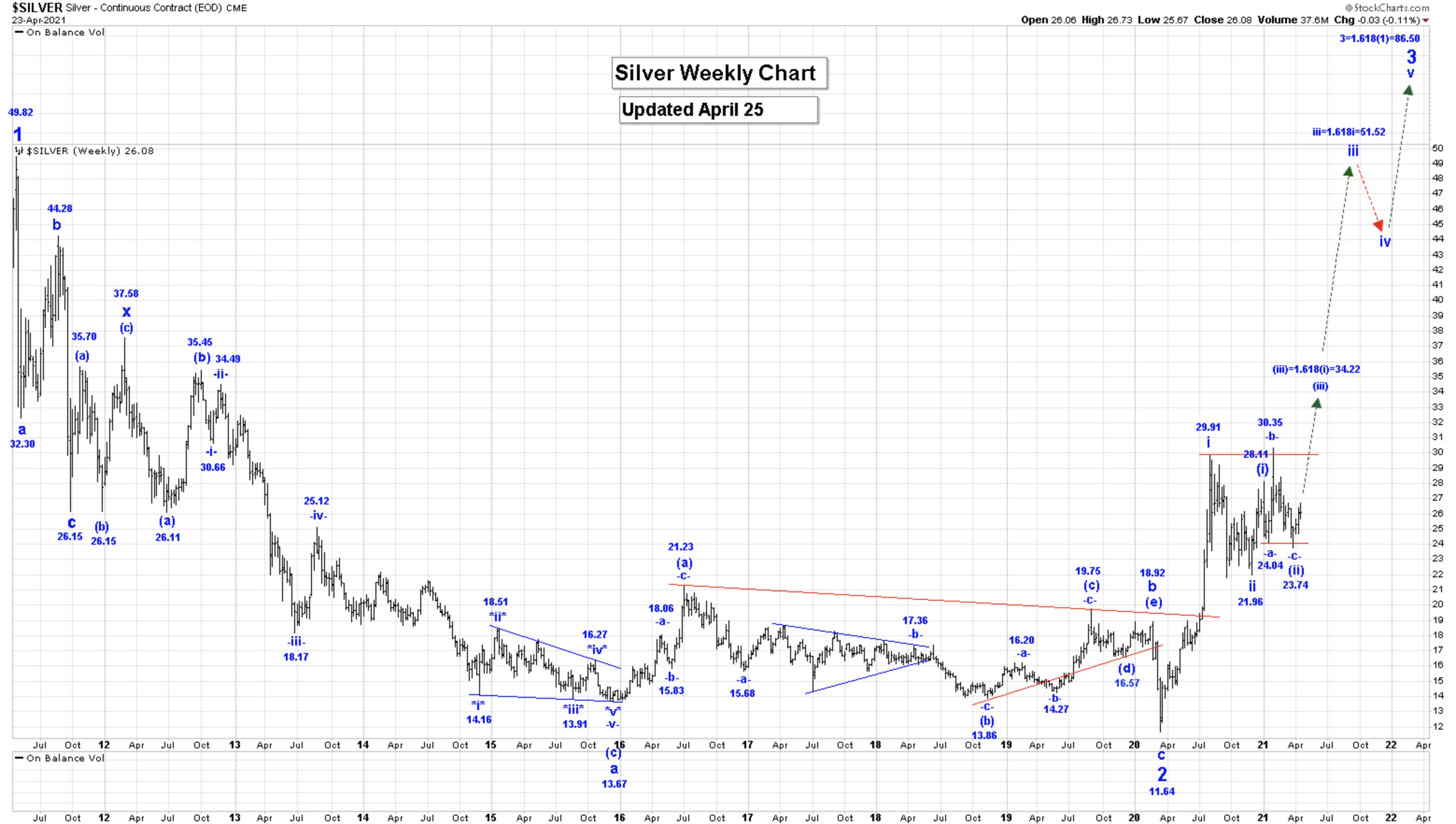The height and width of the screenshot is (824, 1456).
Task: Click the iii=1.618i=51.52 projection label
Action: 1349,132
